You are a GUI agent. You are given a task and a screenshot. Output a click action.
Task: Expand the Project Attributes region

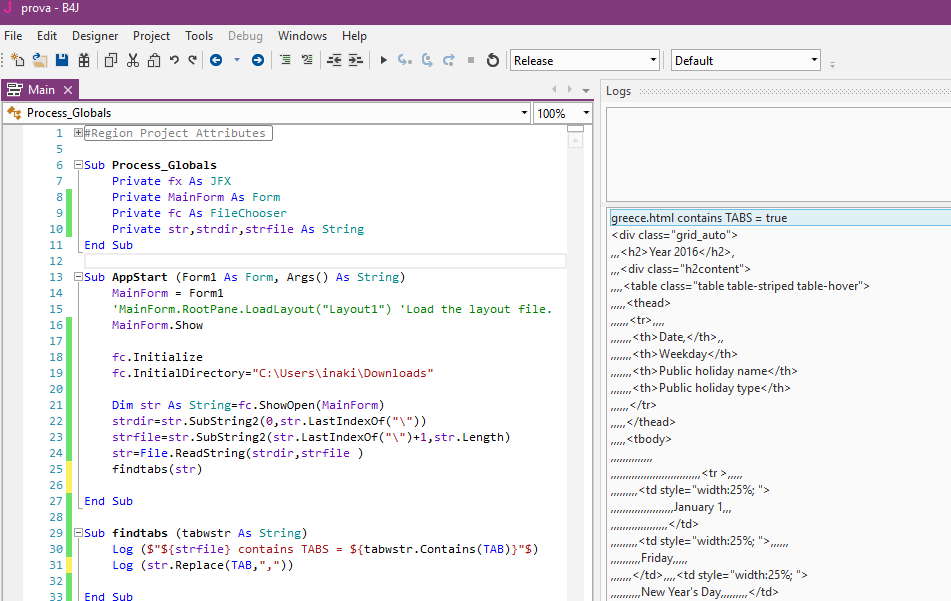(80, 130)
